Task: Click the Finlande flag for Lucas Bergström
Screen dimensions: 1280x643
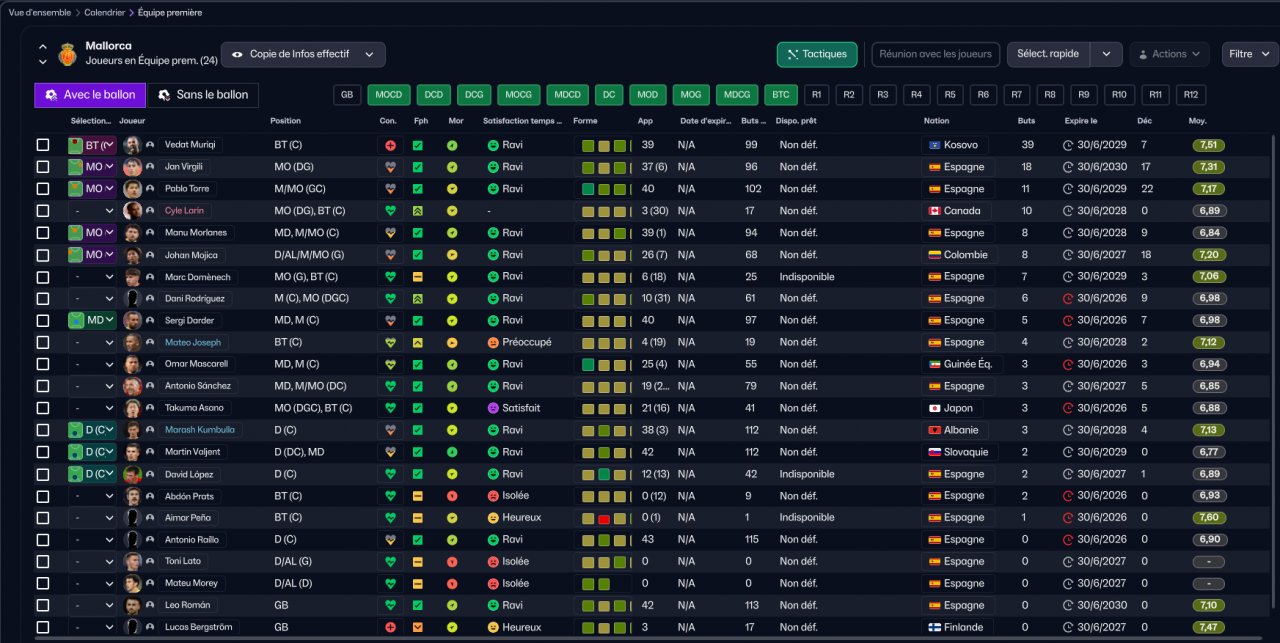Action: coord(934,628)
